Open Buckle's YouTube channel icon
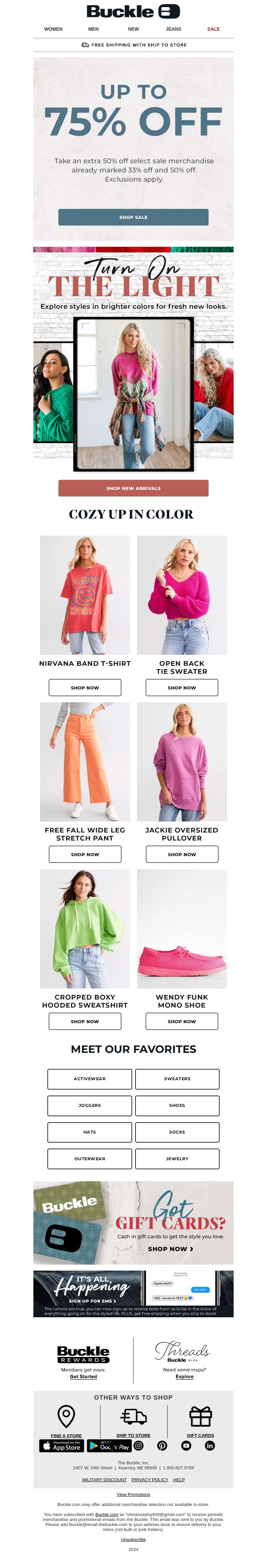This screenshot has height=1568, width=267. pos(186,1446)
